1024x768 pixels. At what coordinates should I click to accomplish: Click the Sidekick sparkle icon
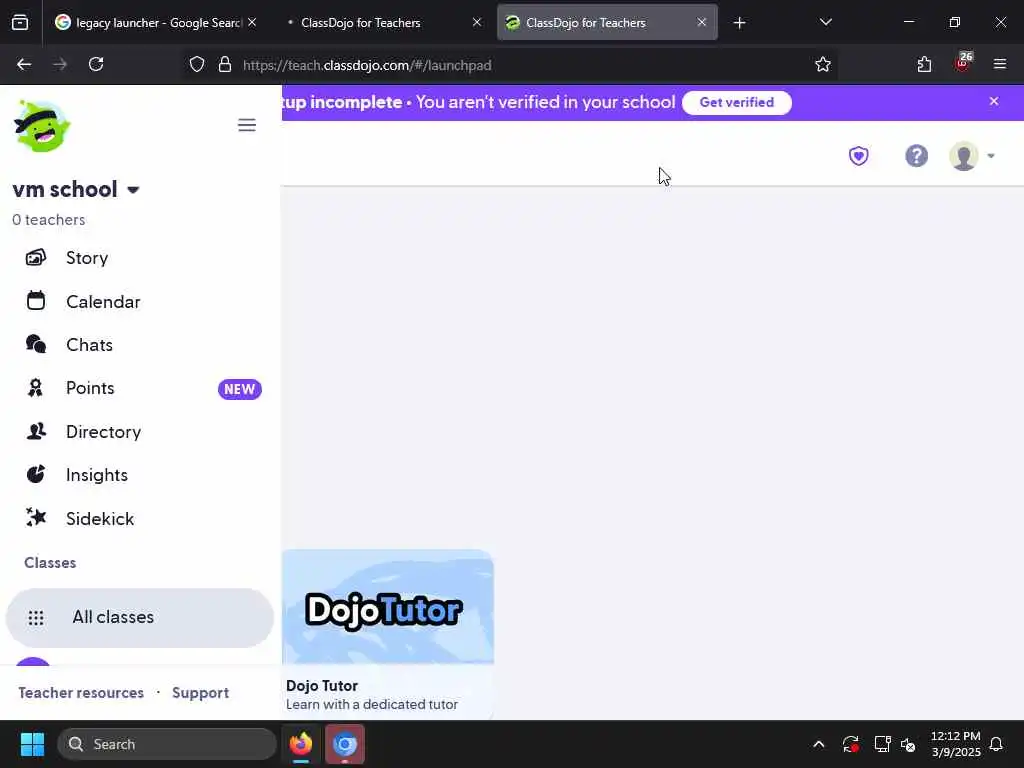pos(36,517)
